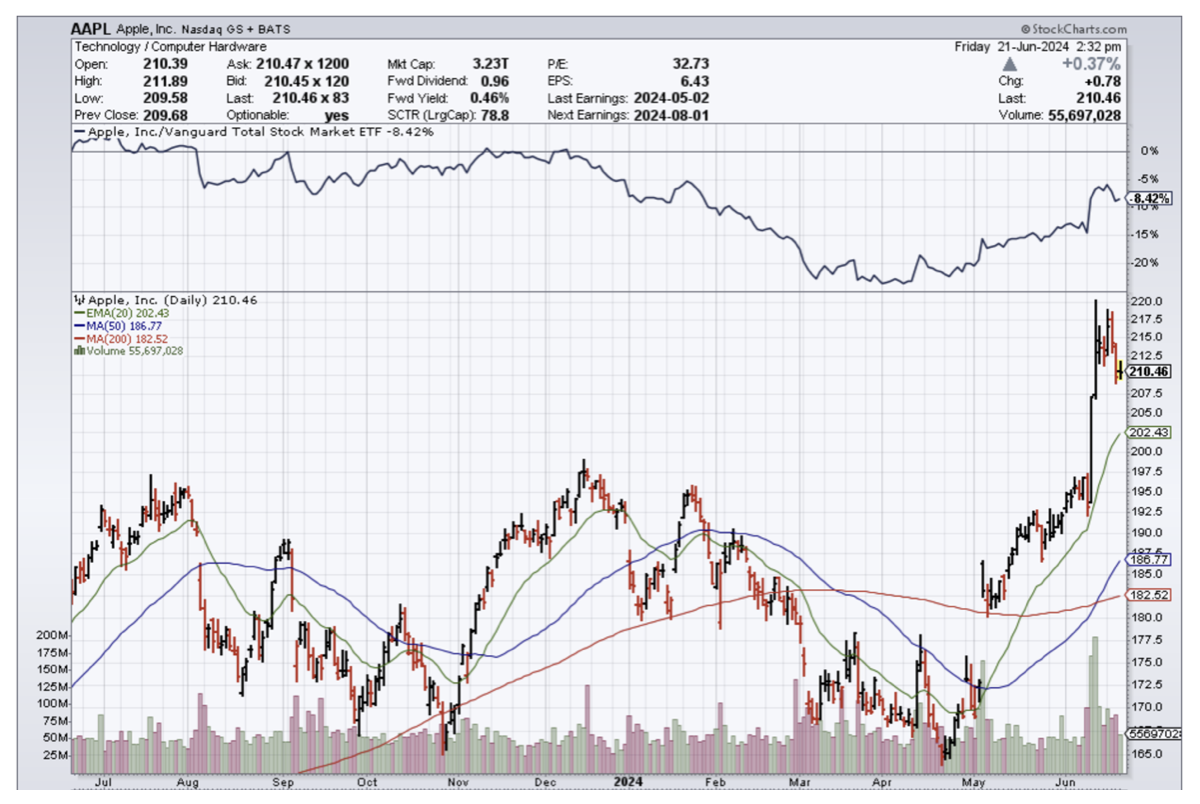This screenshot has width=1200, height=804.
Task: Click the Fwd Dividend value 0.96
Action: pyautogui.click(x=496, y=81)
